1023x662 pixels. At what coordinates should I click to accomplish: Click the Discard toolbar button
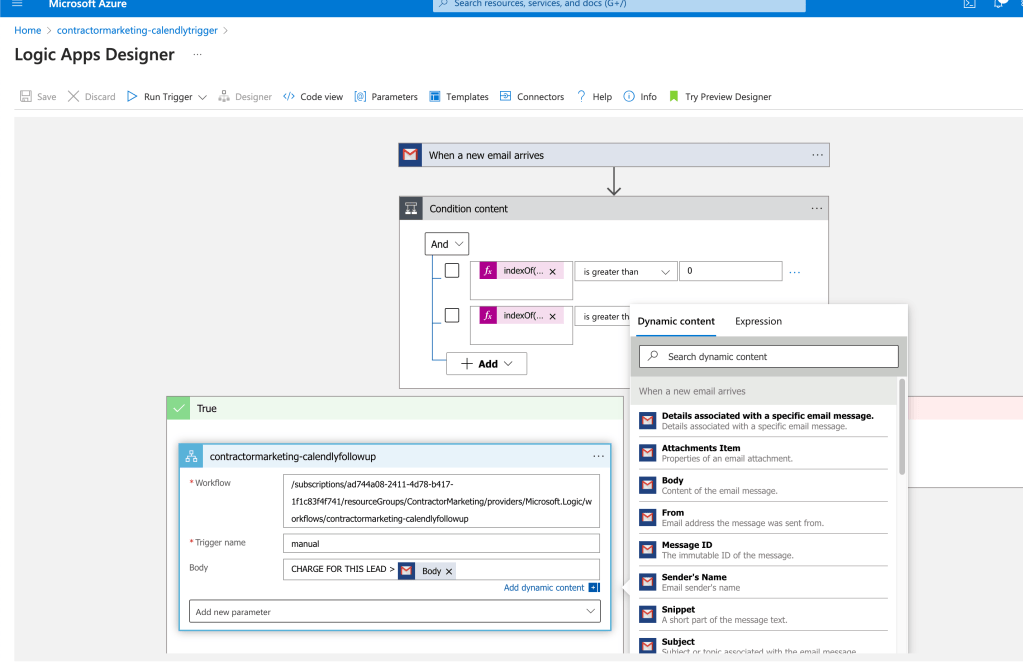[x=91, y=97]
